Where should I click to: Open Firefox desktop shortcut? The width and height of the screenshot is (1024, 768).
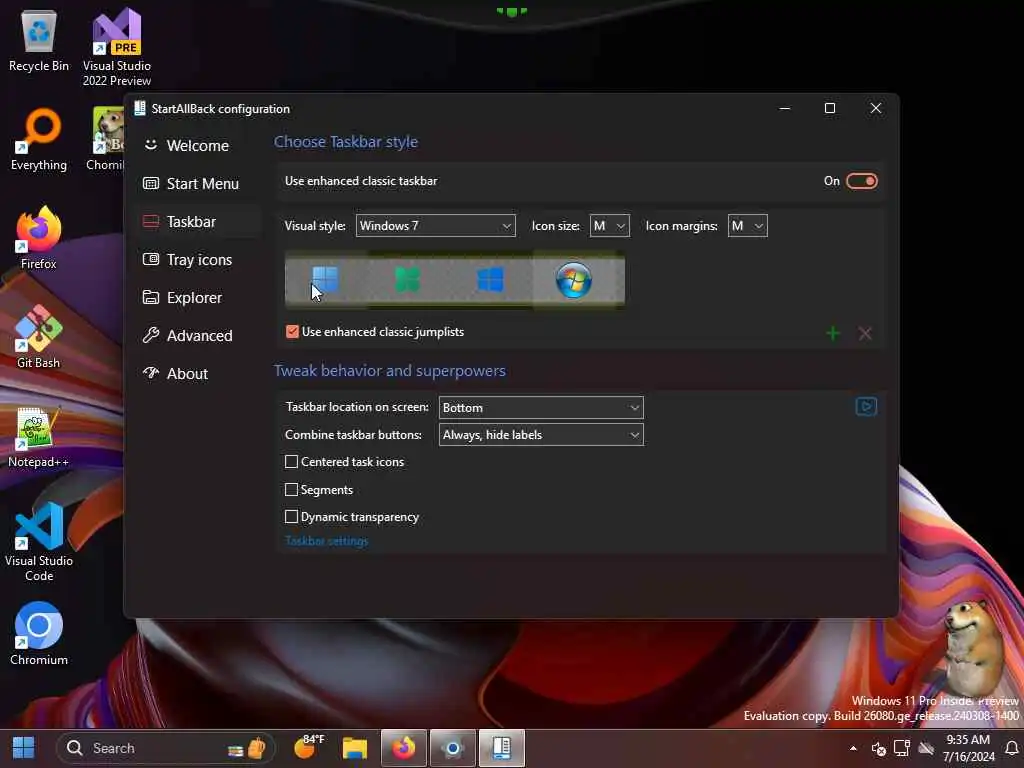pyautogui.click(x=39, y=238)
